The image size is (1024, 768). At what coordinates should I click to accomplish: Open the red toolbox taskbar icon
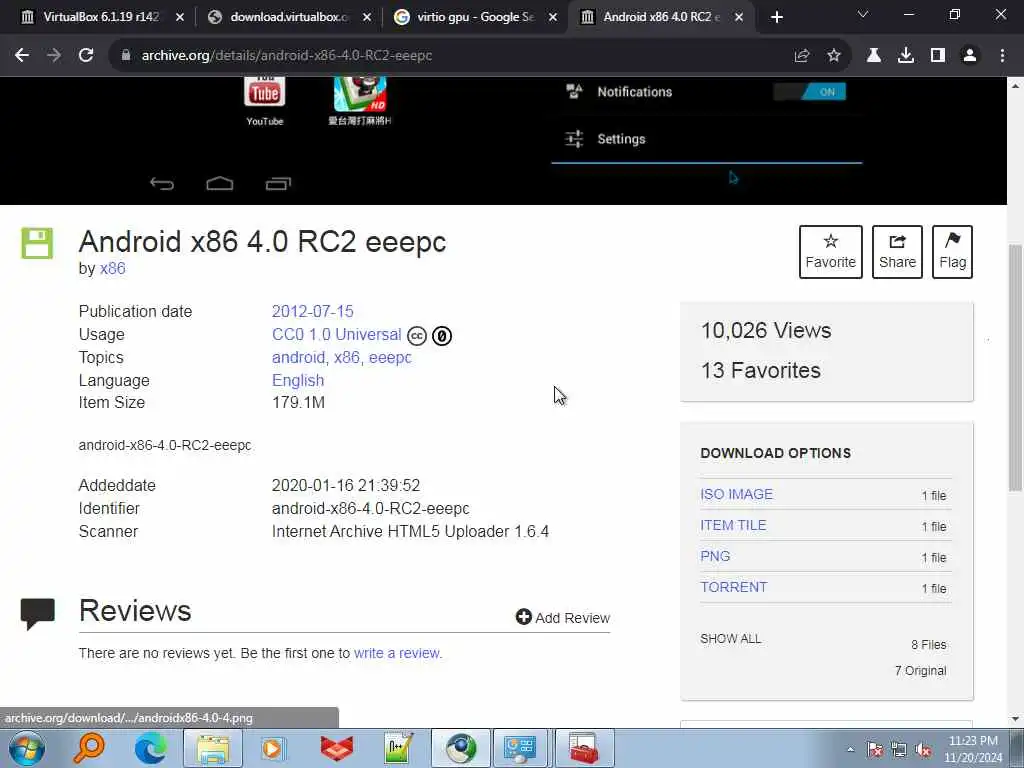583,748
